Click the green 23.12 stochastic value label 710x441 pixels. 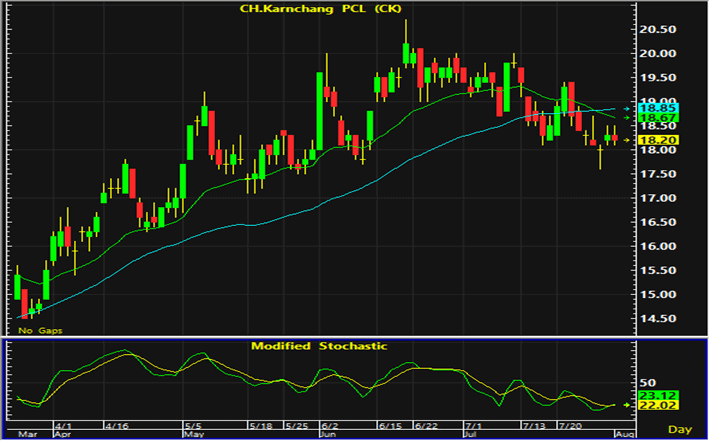tap(658, 395)
